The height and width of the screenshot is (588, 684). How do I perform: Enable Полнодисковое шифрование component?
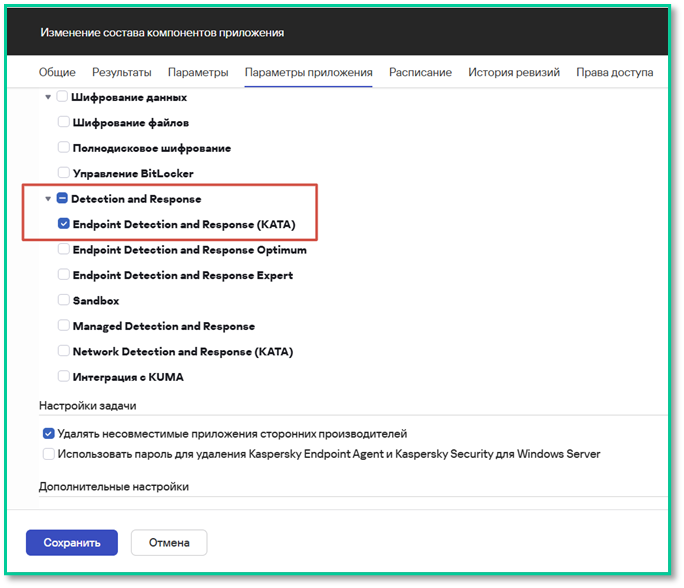[x=64, y=147]
